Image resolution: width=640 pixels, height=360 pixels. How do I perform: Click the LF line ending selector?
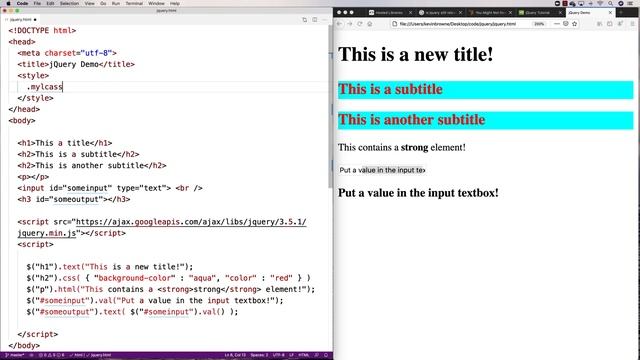pyautogui.click(x=291, y=356)
